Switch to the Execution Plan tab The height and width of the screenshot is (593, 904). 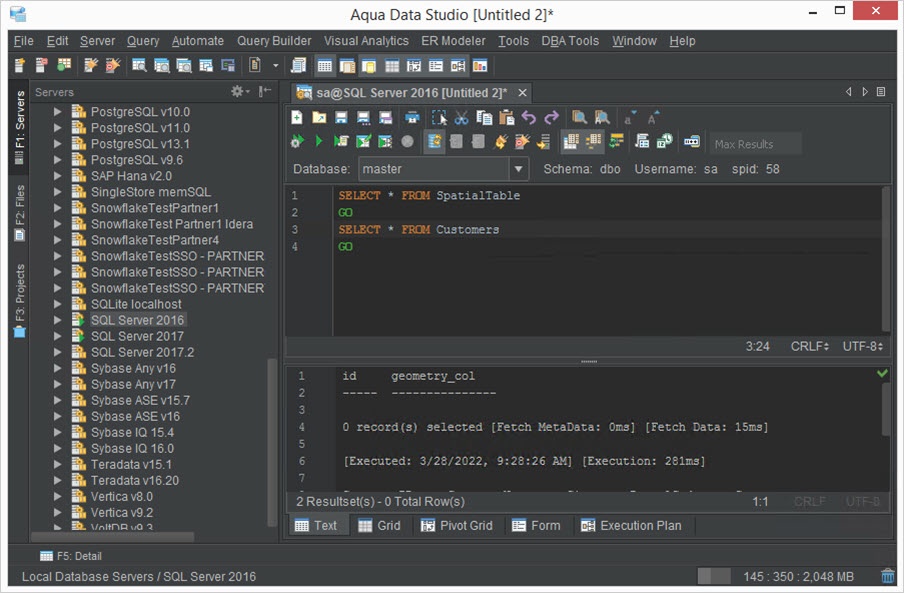click(x=631, y=525)
